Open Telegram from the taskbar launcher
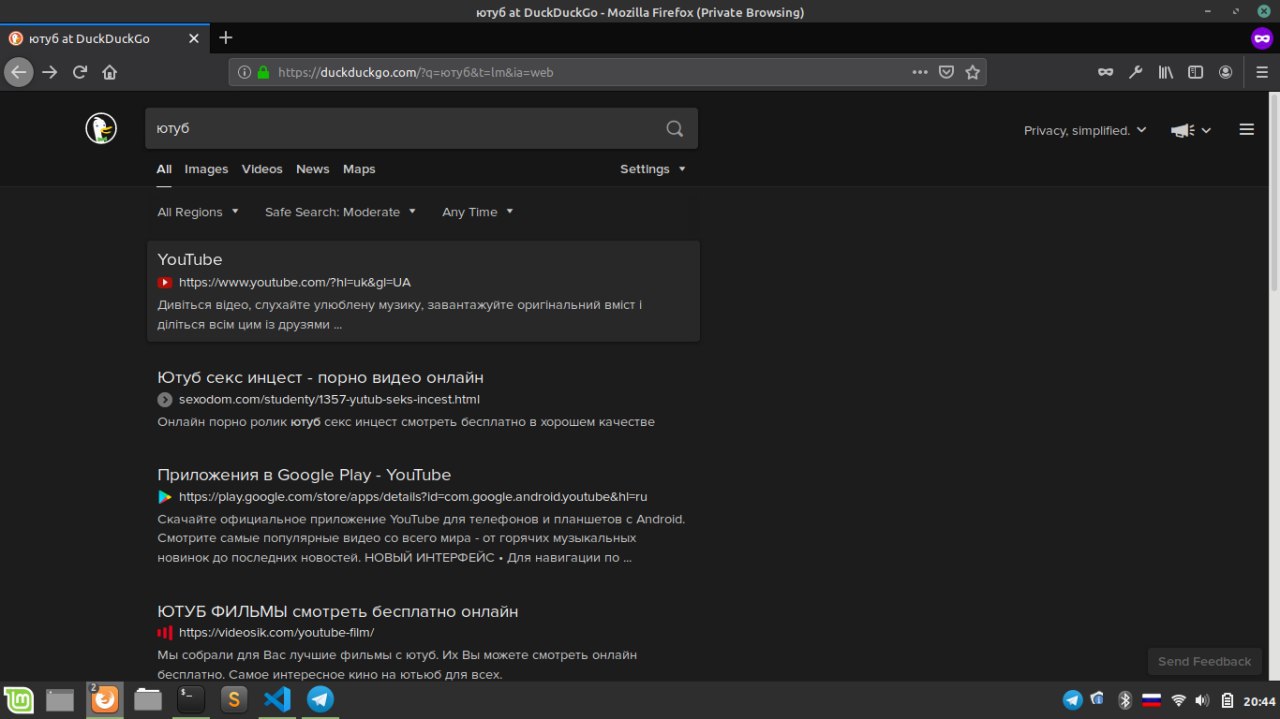The width and height of the screenshot is (1280, 719). pos(320,700)
